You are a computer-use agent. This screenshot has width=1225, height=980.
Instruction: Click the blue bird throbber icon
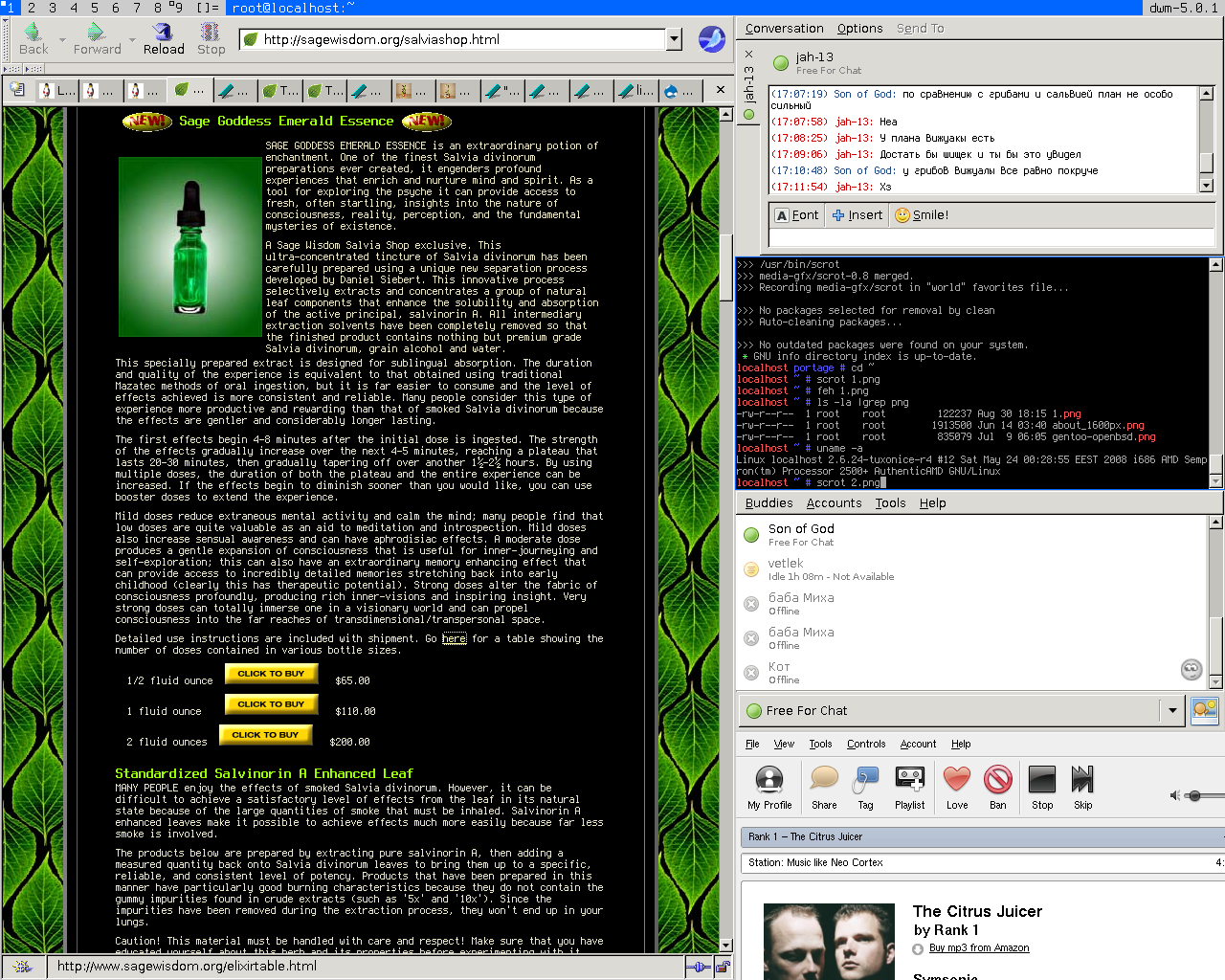coord(712,39)
